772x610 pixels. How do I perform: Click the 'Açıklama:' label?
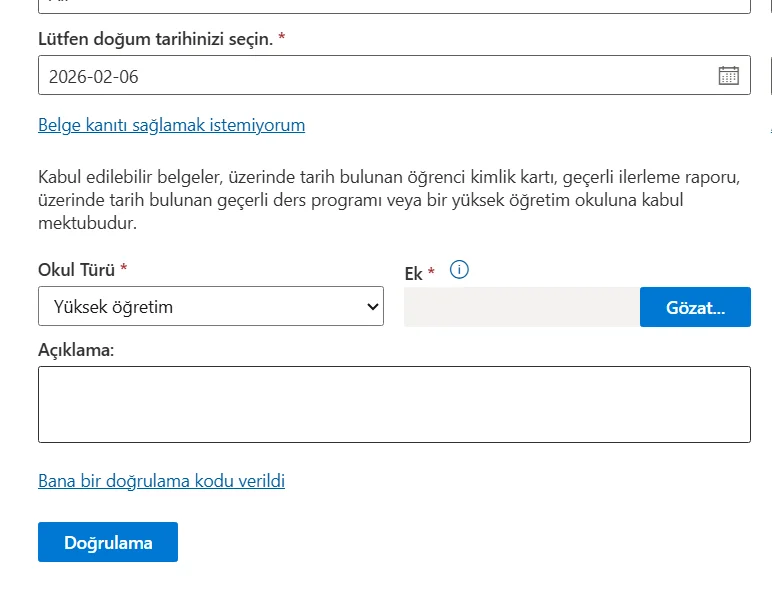76,350
